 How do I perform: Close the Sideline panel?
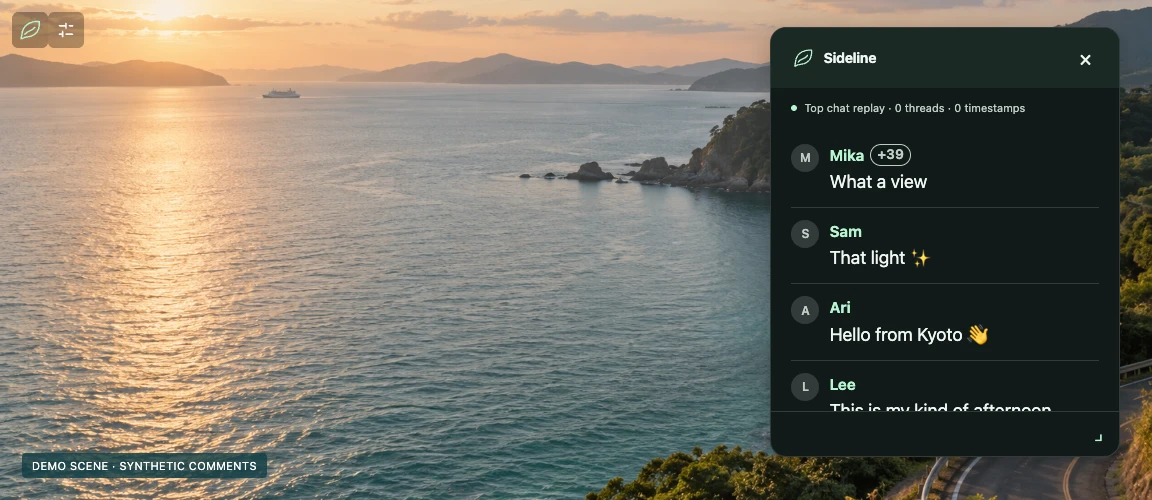(x=1085, y=60)
